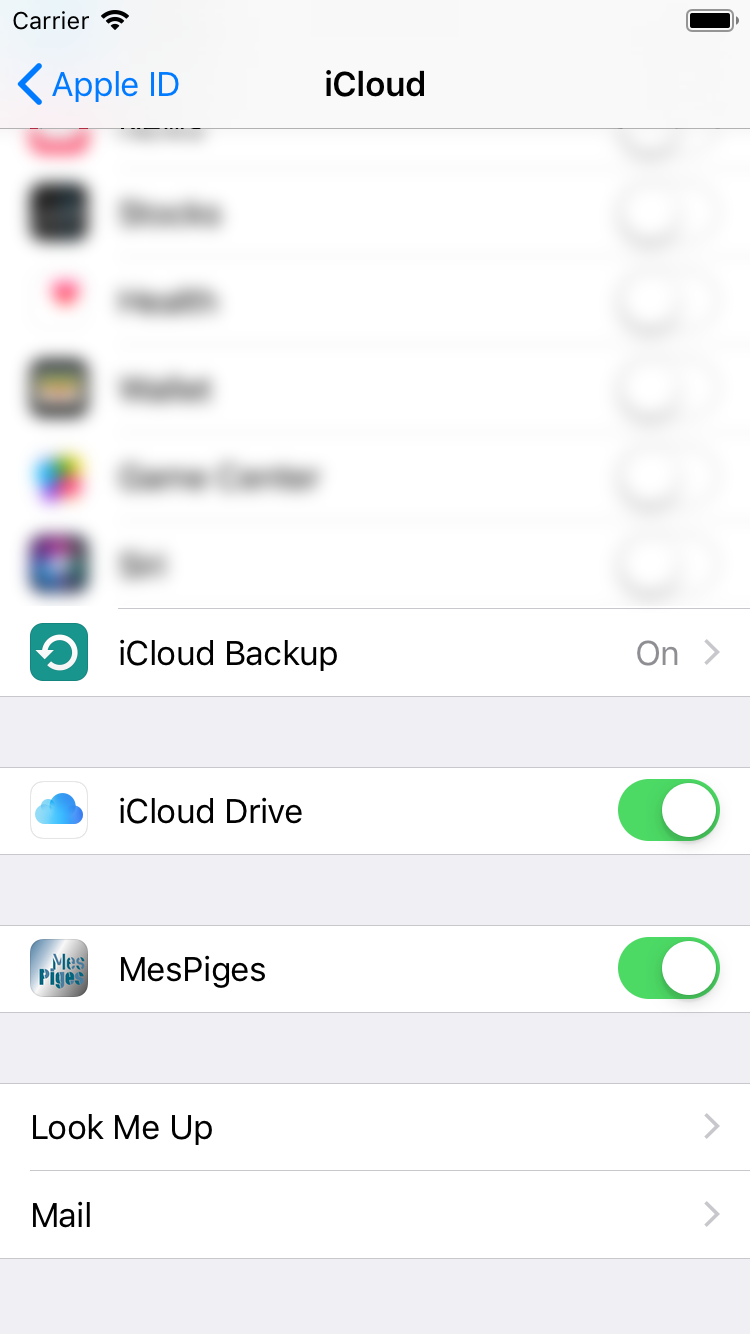Toggle the Game Center switch
This screenshot has width=750, height=1334.
[x=668, y=476]
